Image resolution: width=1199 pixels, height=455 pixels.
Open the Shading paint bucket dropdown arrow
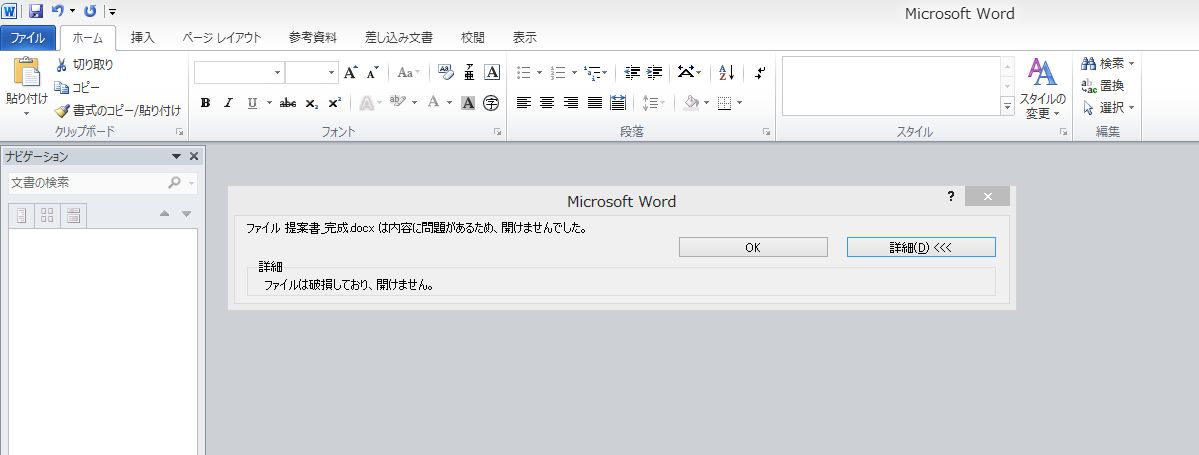[707, 102]
